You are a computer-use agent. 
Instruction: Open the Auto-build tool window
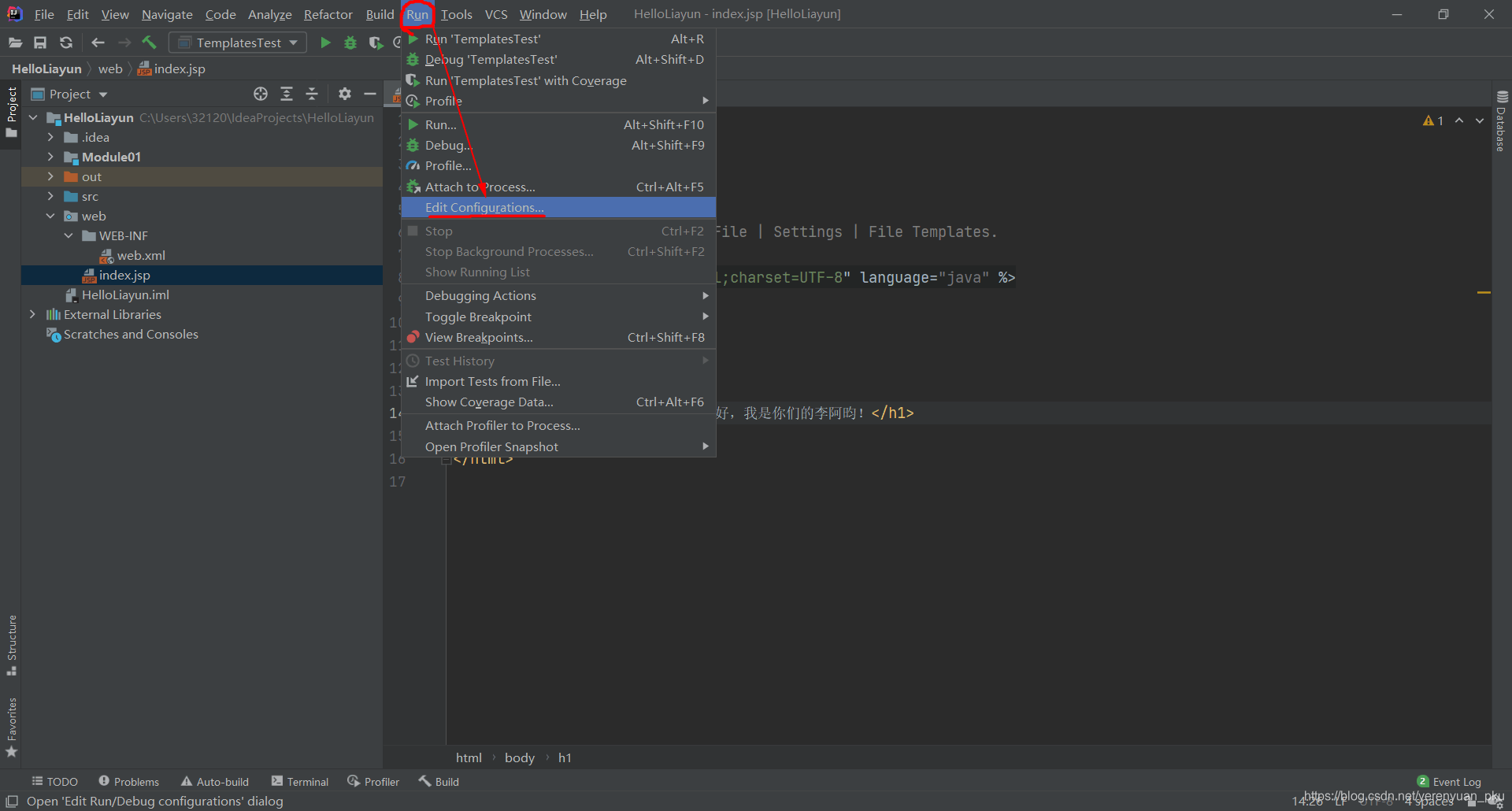tap(215, 781)
